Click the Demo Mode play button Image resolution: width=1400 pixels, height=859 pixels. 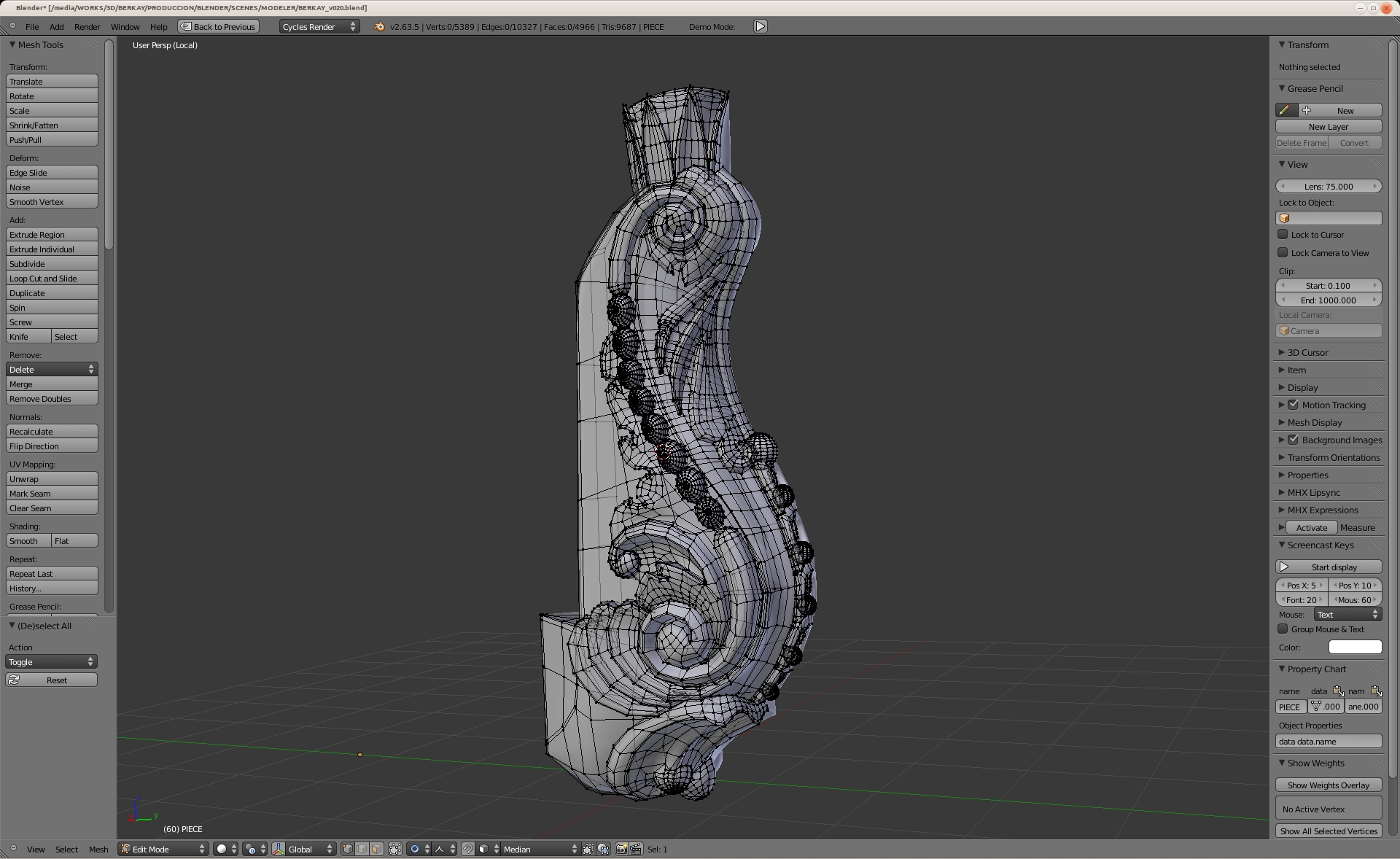click(760, 26)
